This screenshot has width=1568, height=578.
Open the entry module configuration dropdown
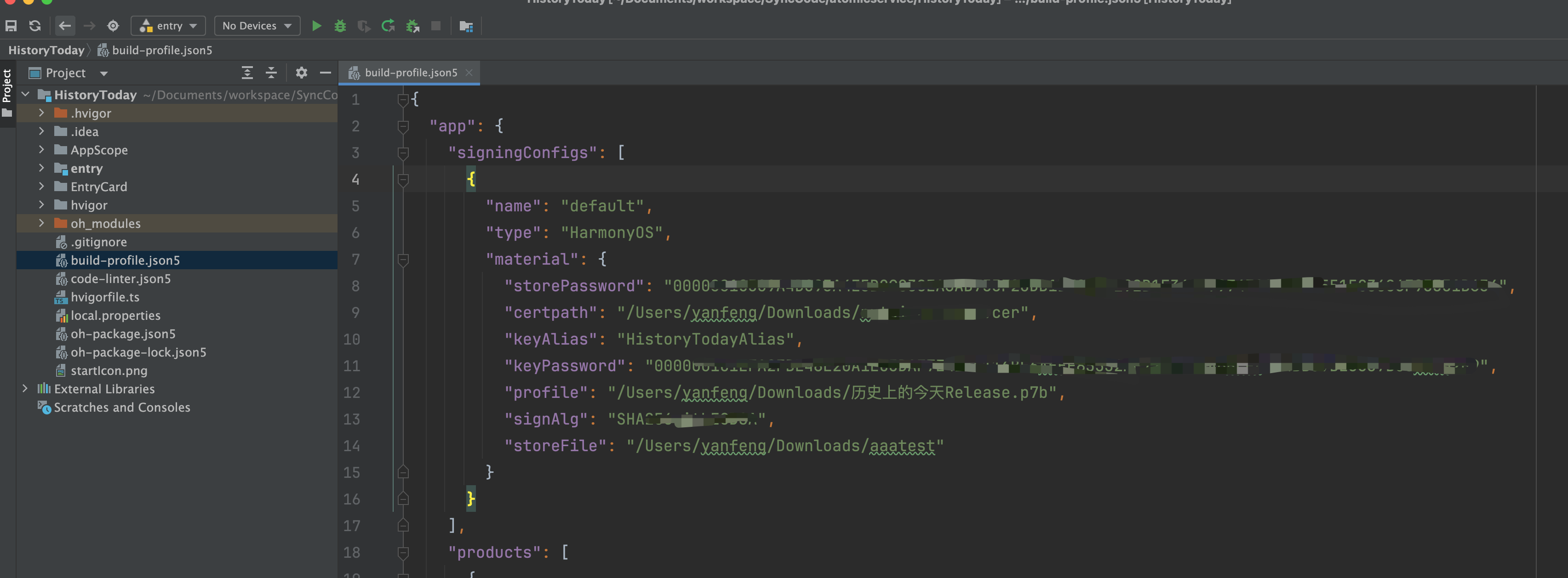click(168, 26)
